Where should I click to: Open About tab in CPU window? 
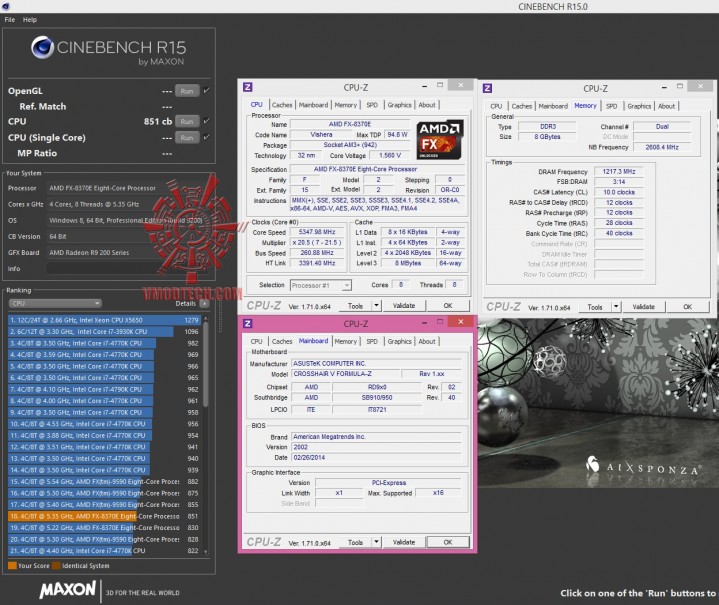[427, 105]
